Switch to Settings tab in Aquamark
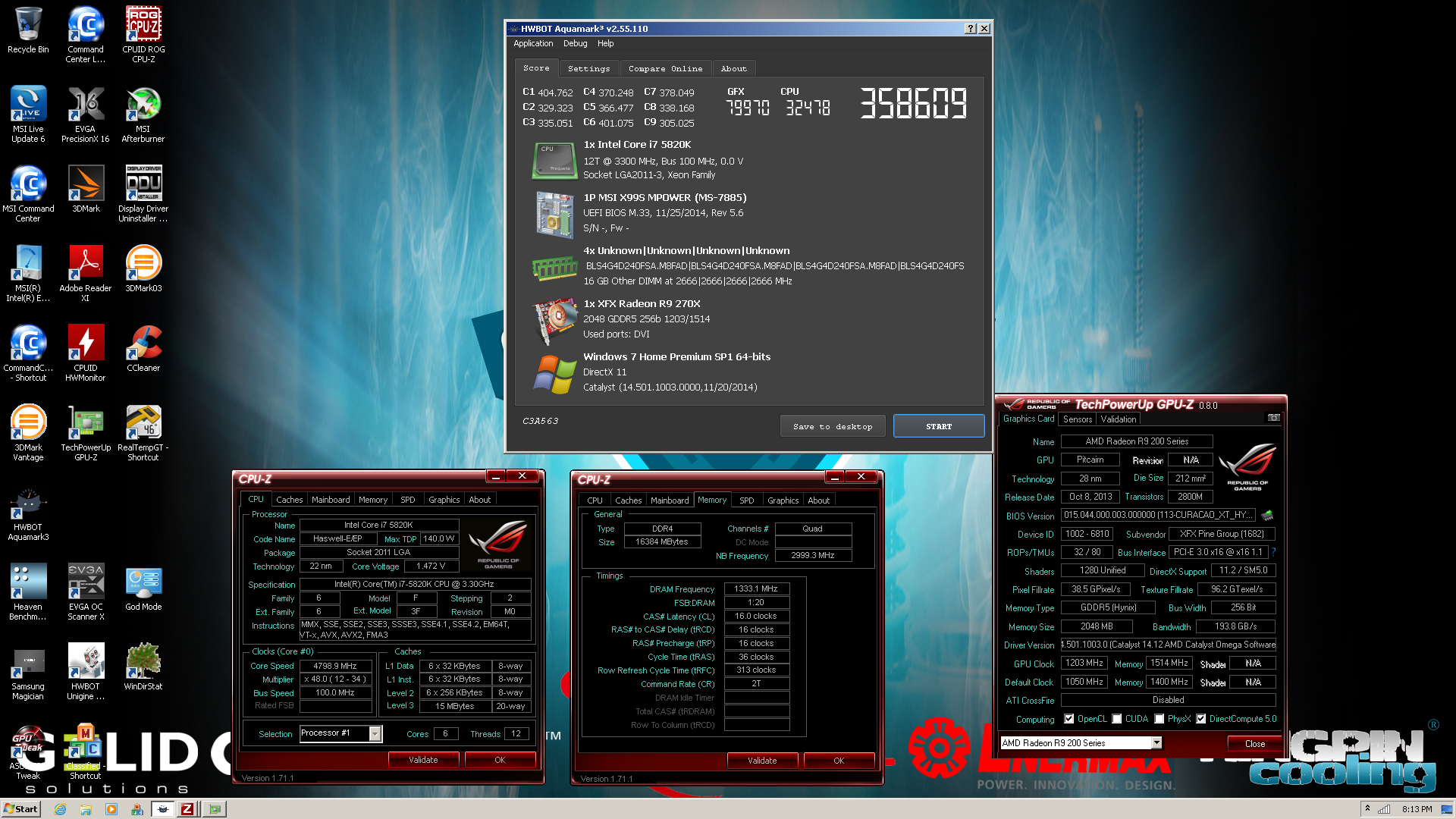 click(588, 68)
